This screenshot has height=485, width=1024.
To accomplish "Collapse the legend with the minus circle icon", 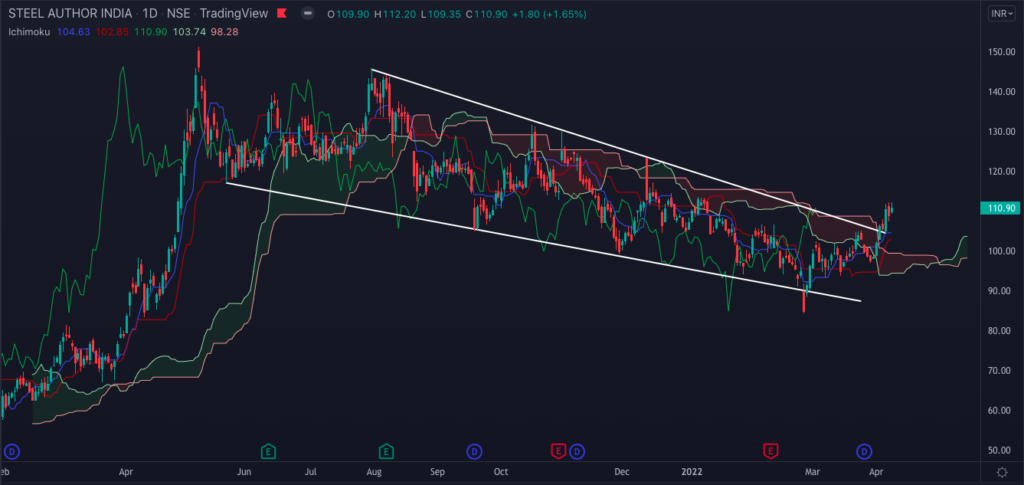I will tap(309, 14).
